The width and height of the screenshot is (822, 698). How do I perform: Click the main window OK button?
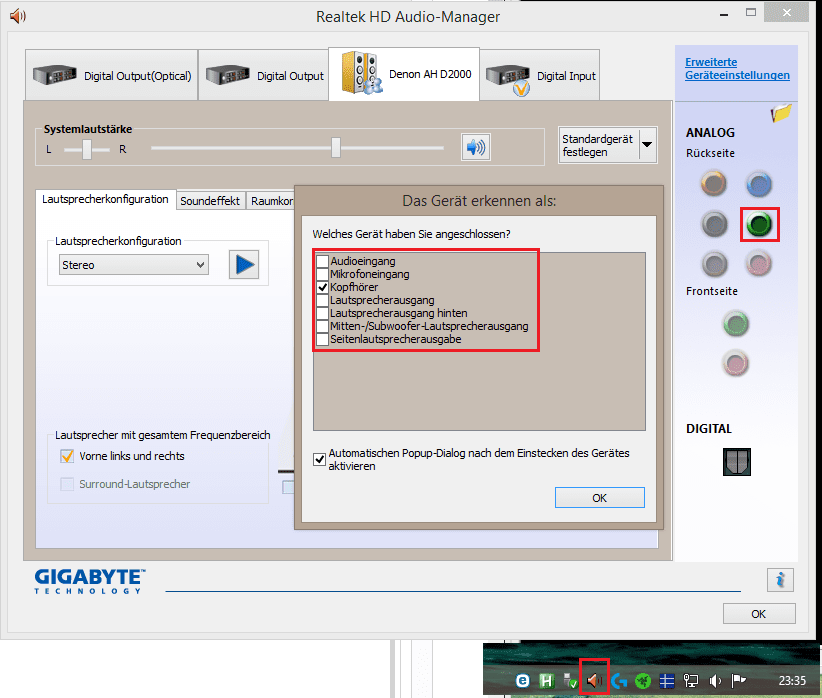[x=759, y=614]
